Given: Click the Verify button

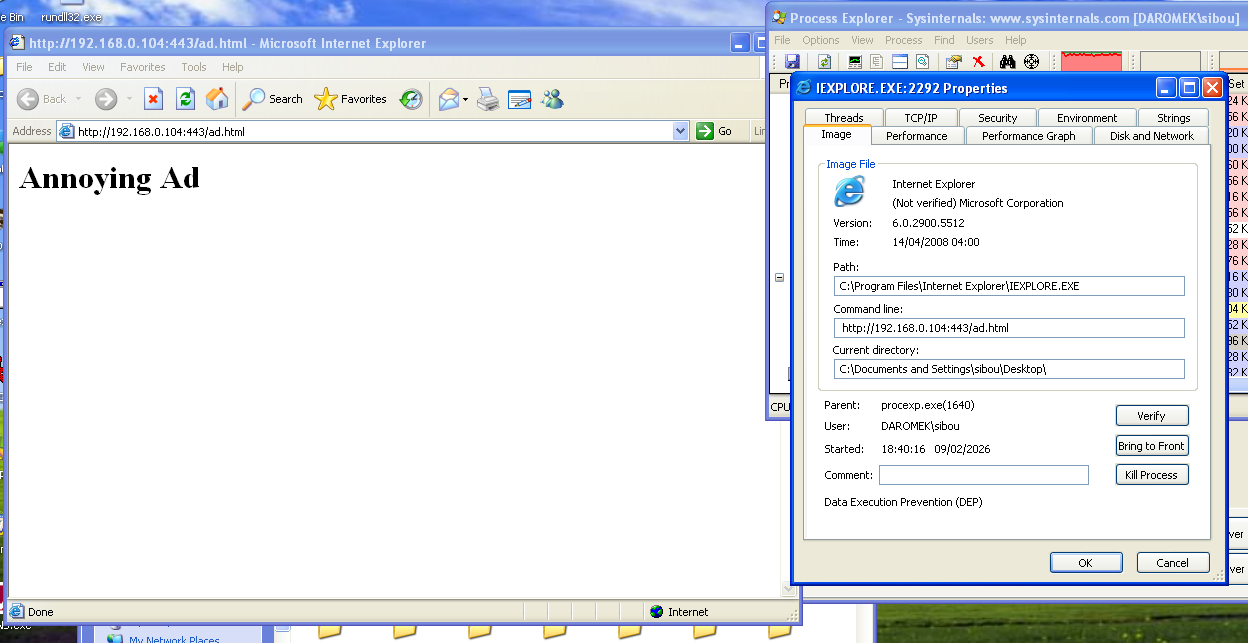Looking at the screenshot, I should pyautogui.click(x=1152, y=416).
